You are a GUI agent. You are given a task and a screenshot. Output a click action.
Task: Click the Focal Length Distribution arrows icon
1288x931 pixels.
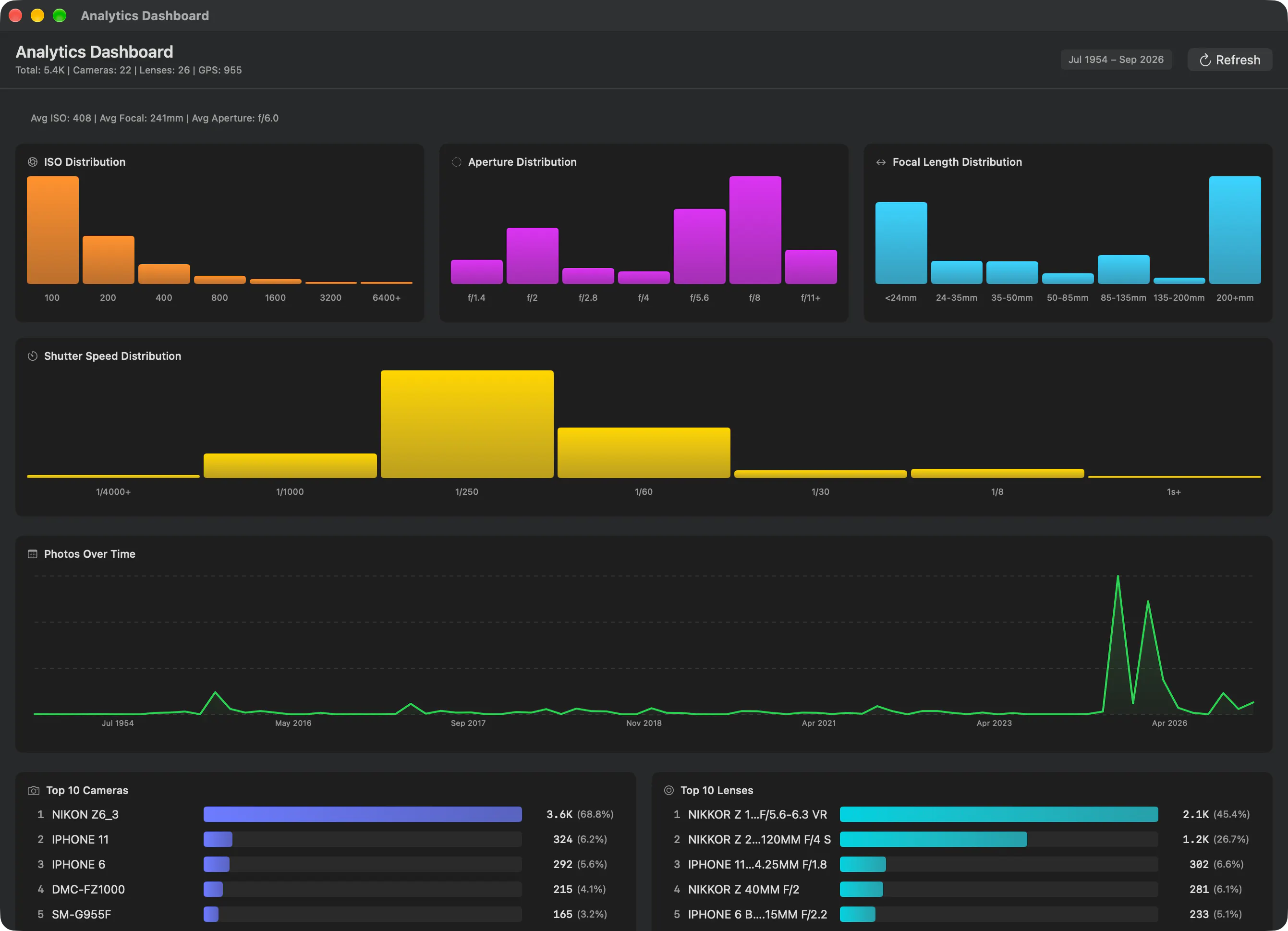[x=880, y=162]
